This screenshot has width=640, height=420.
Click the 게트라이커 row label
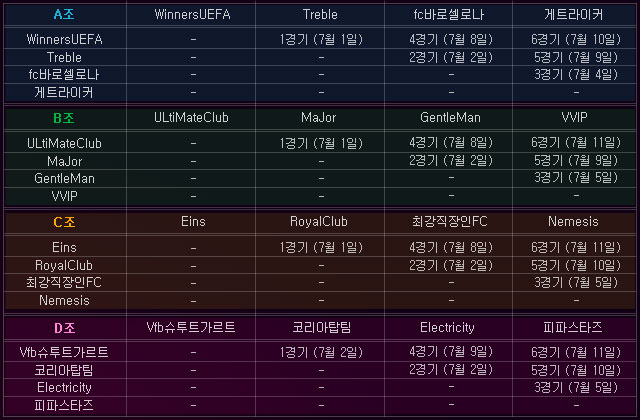(64, 92)
